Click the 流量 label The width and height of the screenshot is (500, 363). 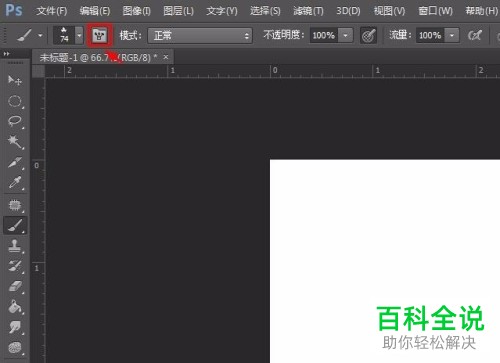(x=401, y=35)
